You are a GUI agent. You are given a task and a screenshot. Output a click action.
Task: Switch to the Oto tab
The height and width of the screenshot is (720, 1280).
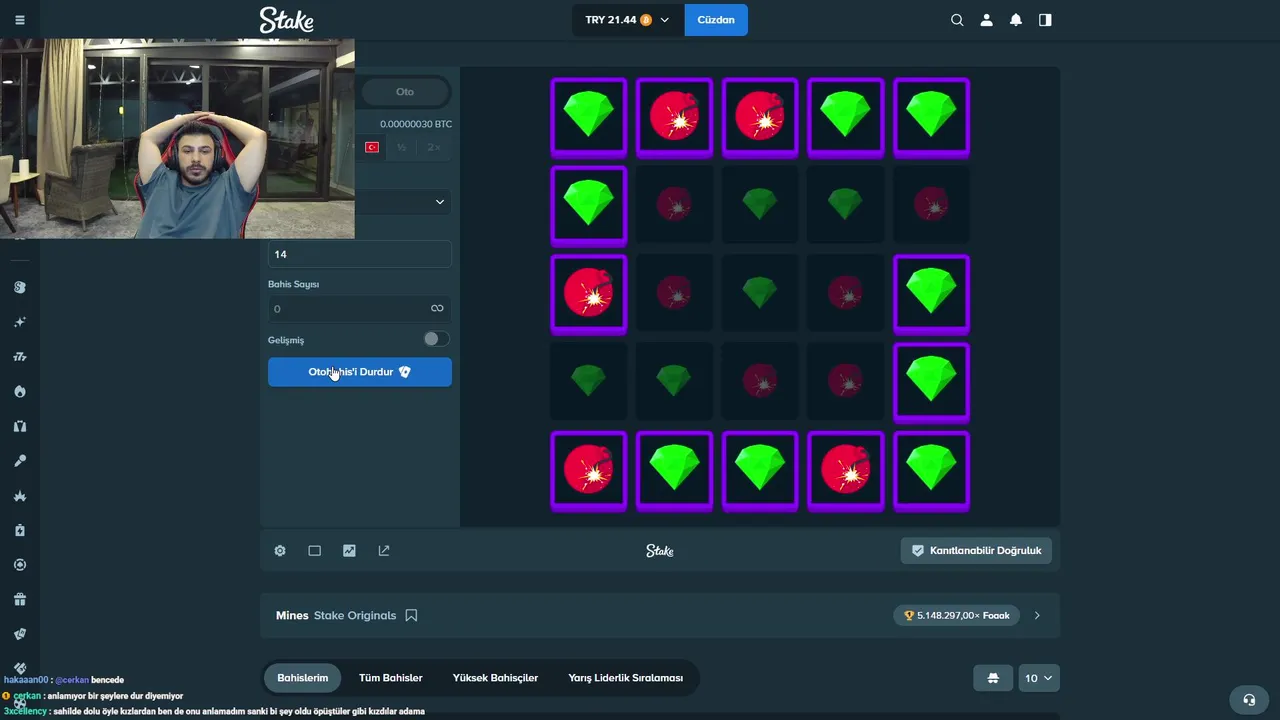[x=405, y=92]
